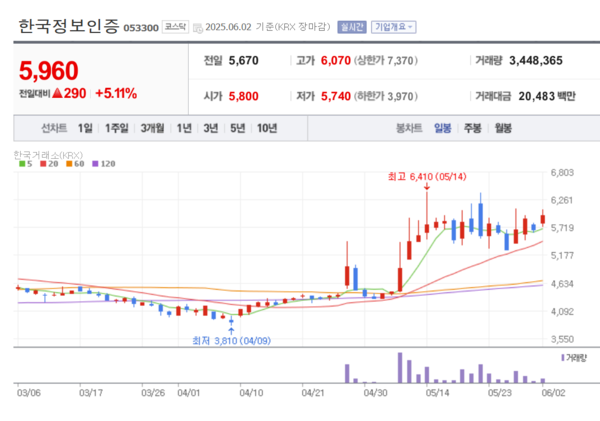Select the 1주일 line chart tab
600x421 pixels.
(117, 128)
